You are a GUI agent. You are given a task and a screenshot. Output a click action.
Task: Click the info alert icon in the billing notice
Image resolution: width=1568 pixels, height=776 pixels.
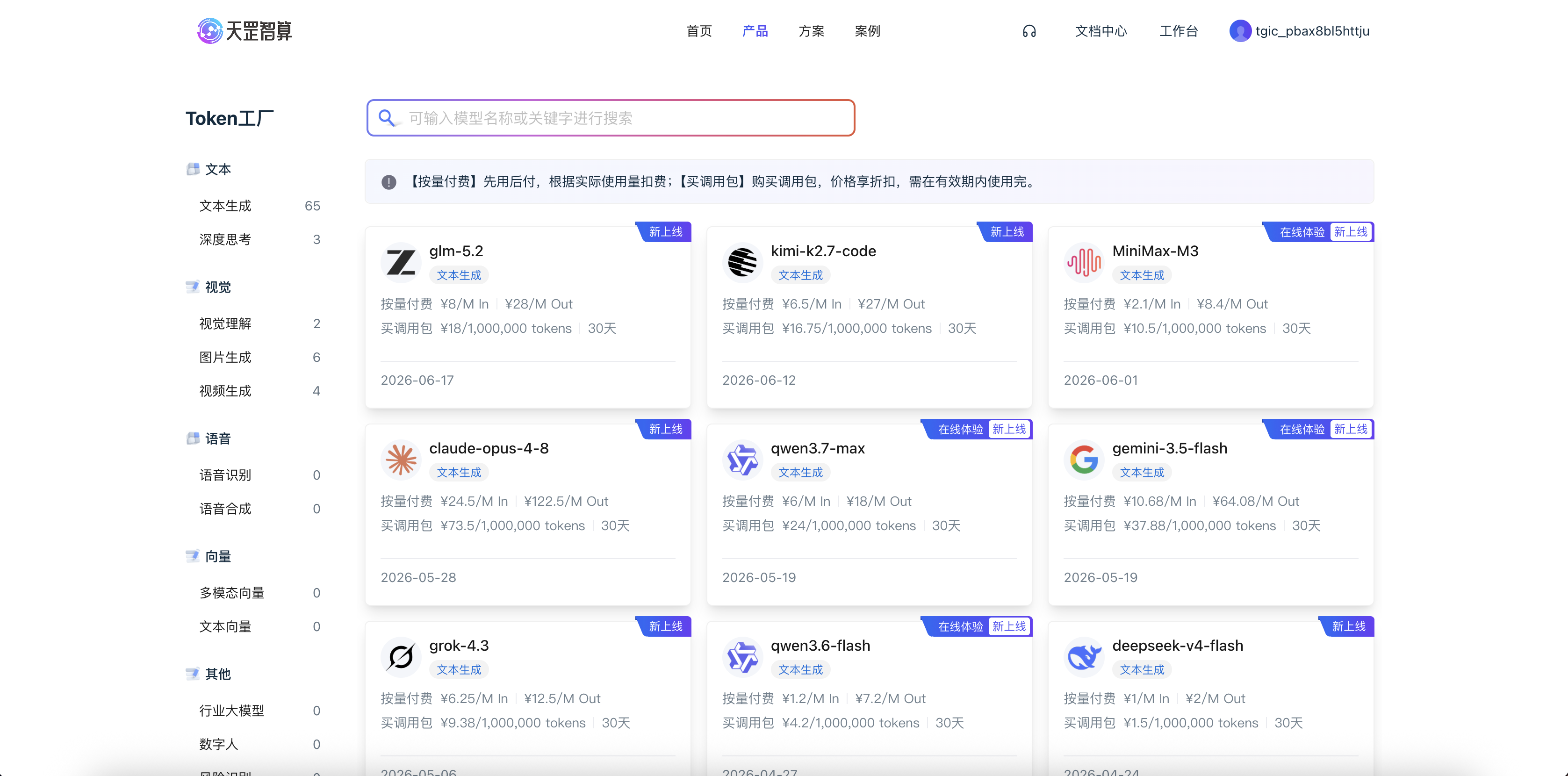(x=389, y=182)
